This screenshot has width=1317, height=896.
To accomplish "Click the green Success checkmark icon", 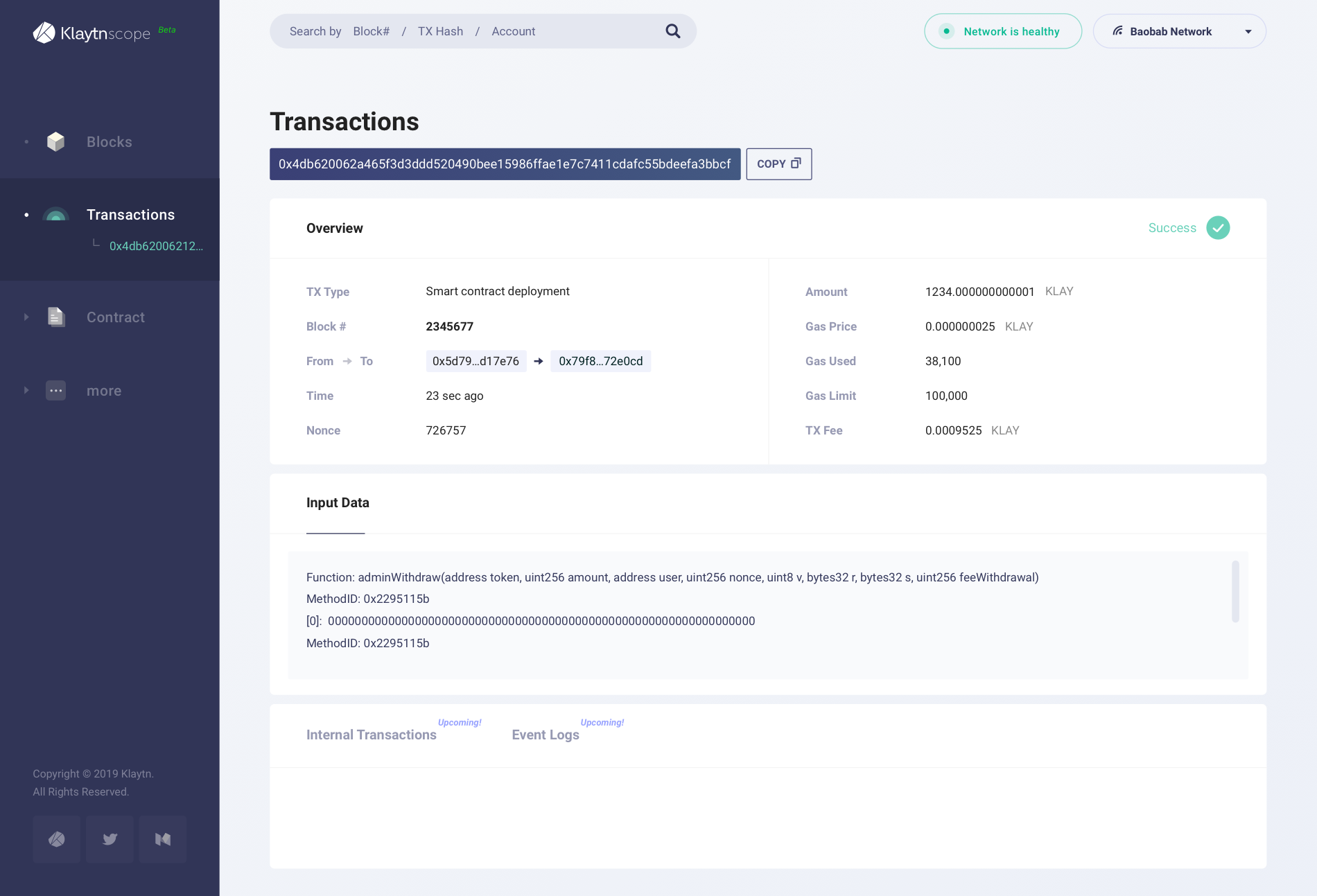I will [1218, 228].
